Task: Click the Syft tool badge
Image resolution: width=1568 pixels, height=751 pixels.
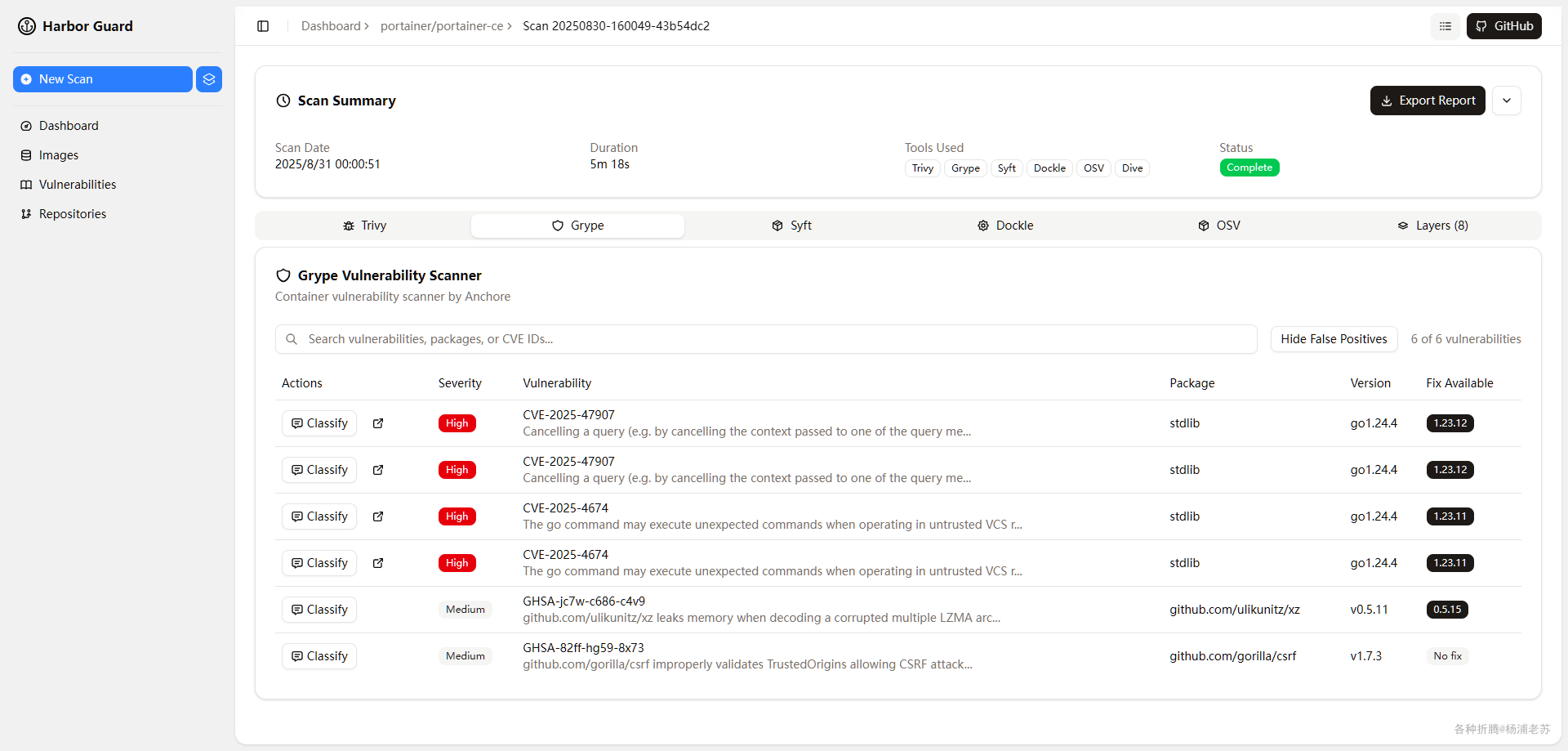Action: (x=1007, y=168)
